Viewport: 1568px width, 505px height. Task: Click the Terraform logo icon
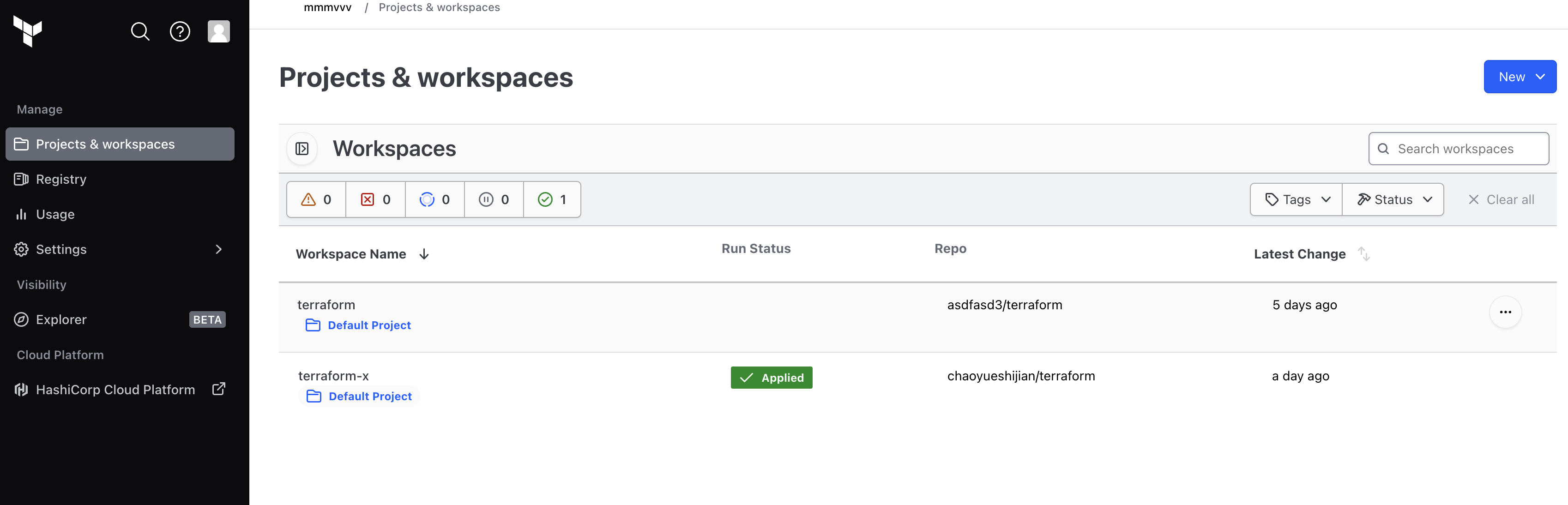point(28,31)
